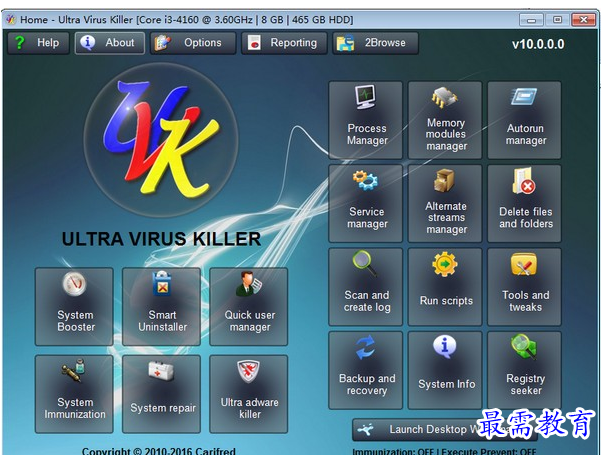Open the Options button
Viewport: 601px width, 455px height.
click(193, 43)
